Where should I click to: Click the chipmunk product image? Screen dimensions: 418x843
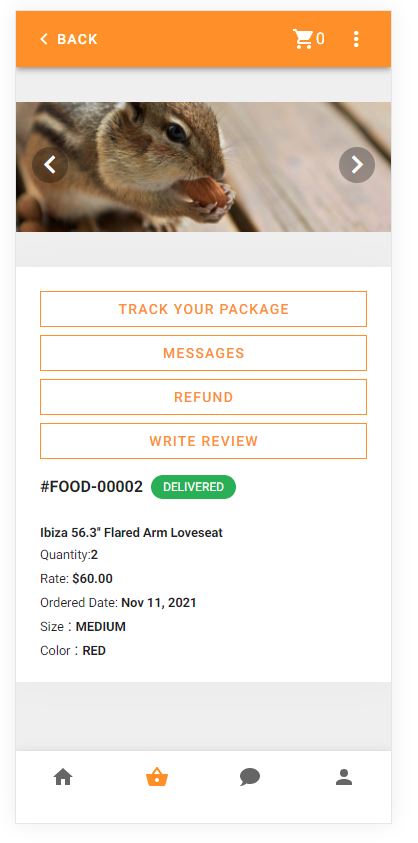[203, 167]
